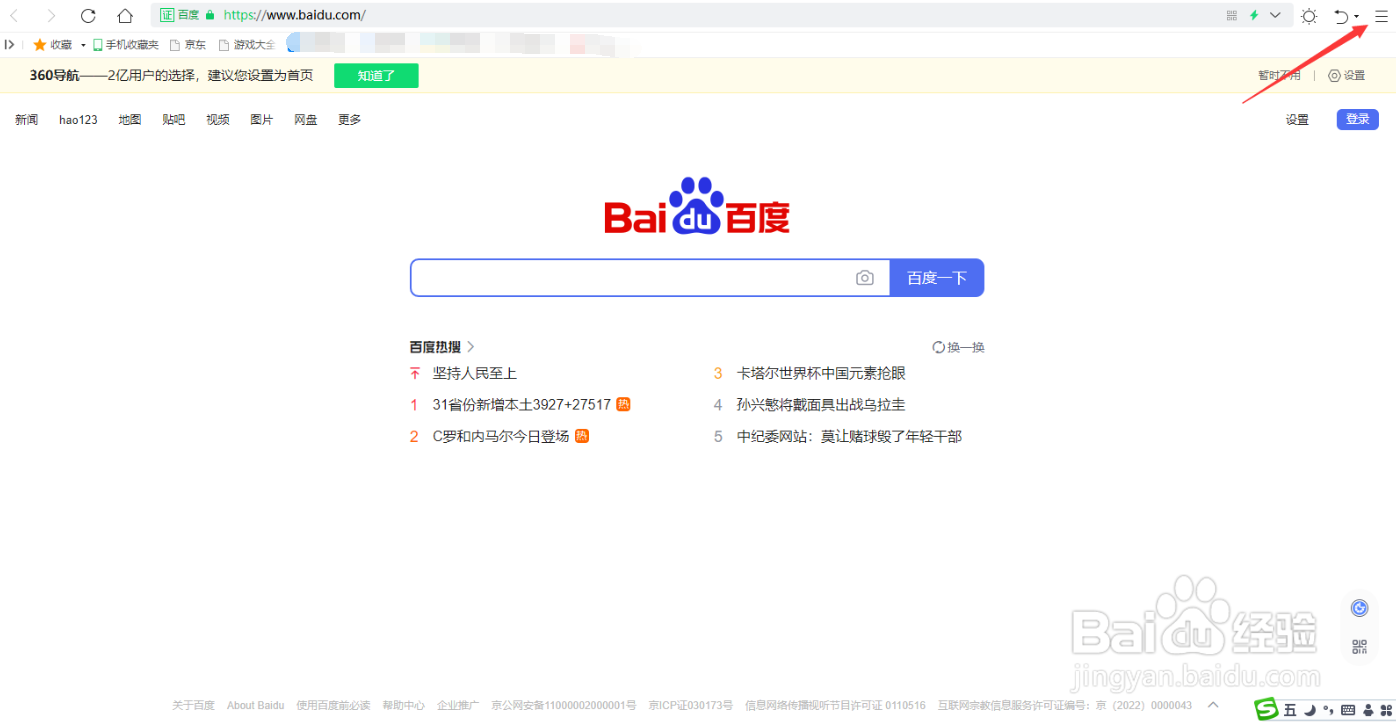The image size is (1396, 724).
Task: Open the 关于百度 footer link
Action: (x=193, y=705)
